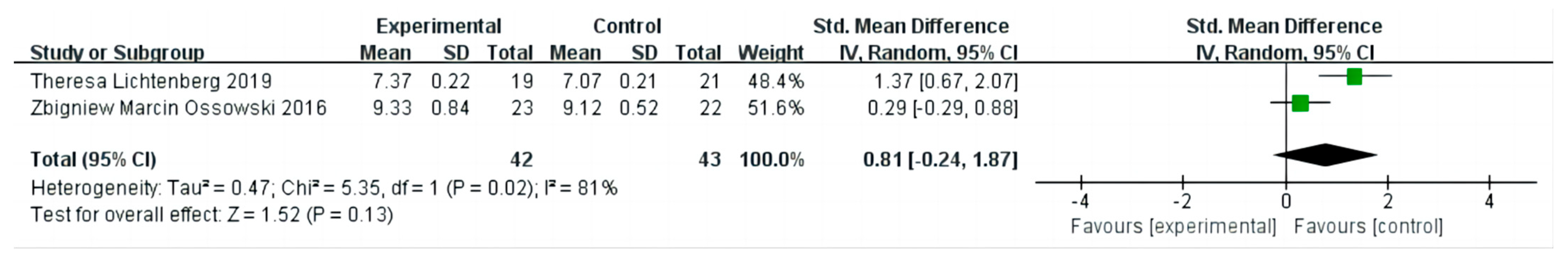1568x262 pixels.
Task: Click the 0 tick on the axis
Action: [1285, 201]
